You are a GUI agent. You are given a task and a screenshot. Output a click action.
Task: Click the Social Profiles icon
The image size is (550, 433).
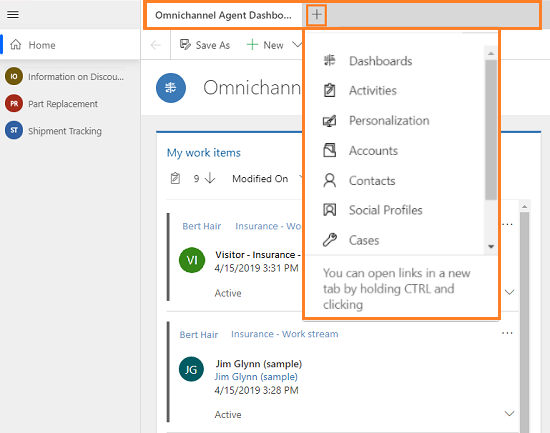[329, 210]
